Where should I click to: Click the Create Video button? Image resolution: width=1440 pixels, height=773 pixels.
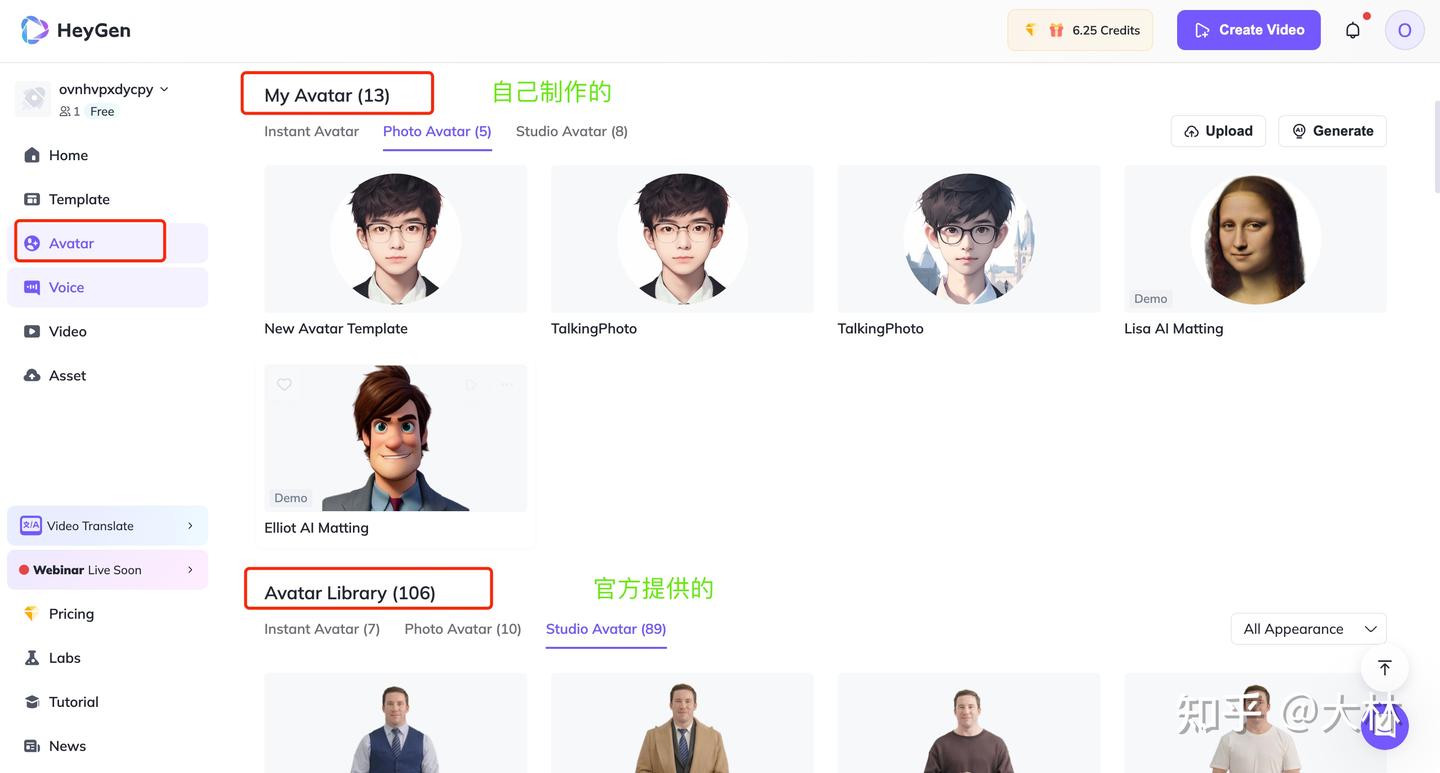click(x=1248, y=30)
